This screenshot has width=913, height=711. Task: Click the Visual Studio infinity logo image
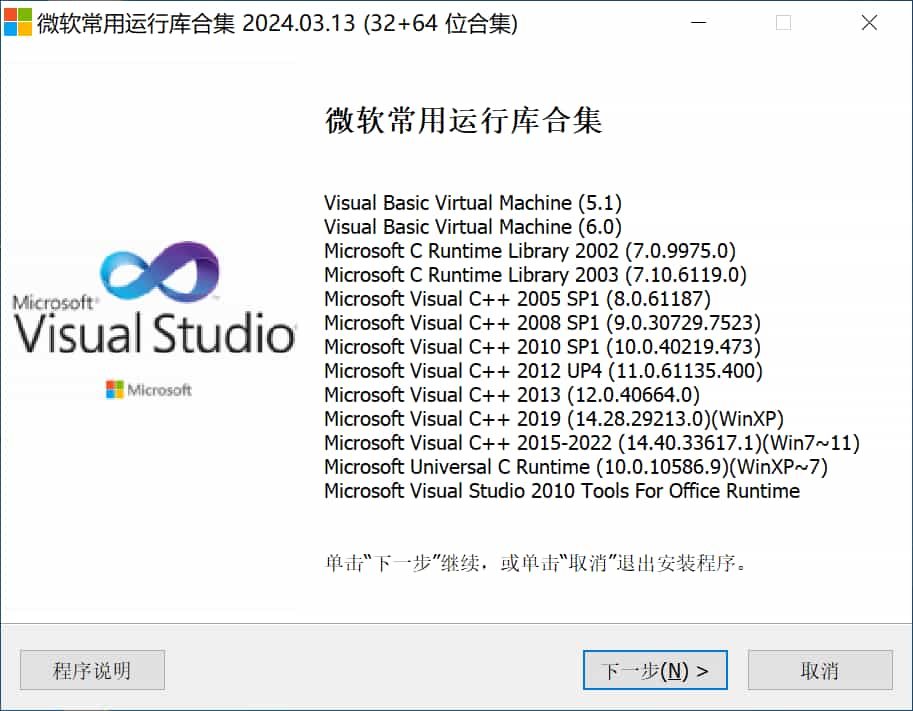coord(160,272)
